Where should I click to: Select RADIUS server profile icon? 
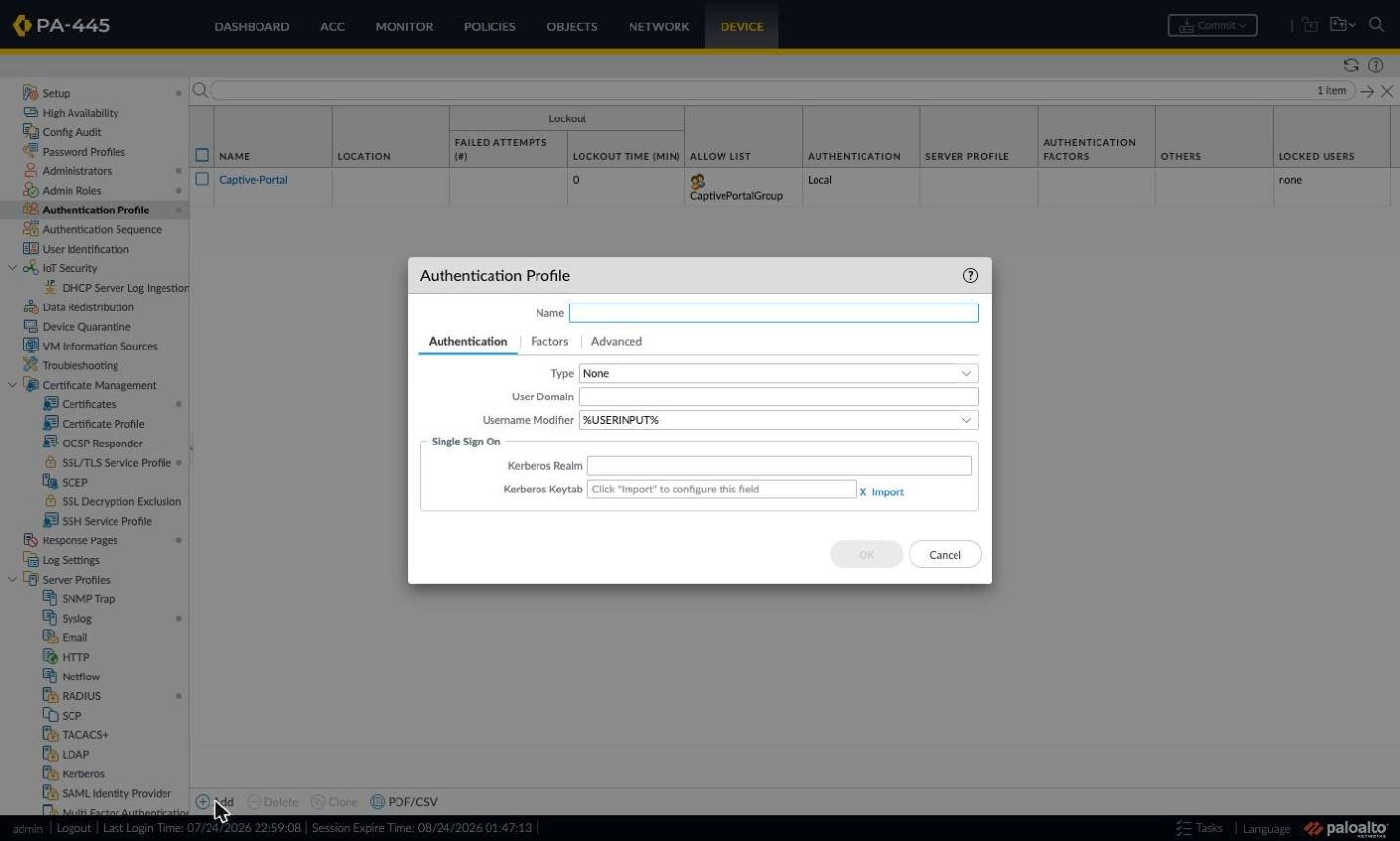[x=50, y=696]
